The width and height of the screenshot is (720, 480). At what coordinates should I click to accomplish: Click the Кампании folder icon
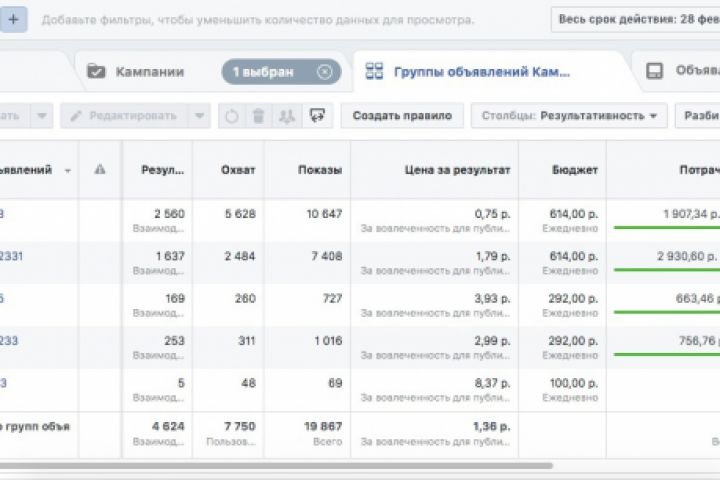point(96,72)
